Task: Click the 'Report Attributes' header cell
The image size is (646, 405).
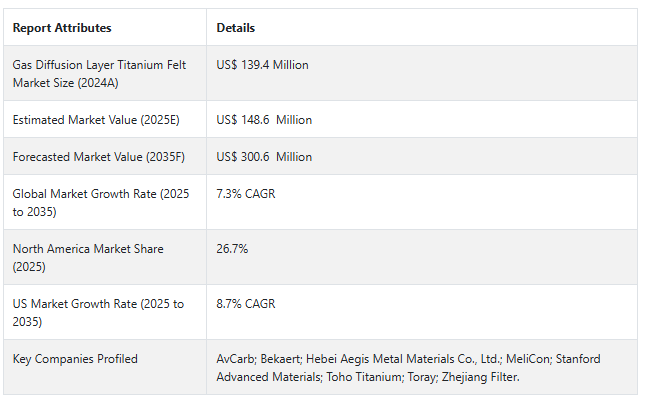Action: pyautogui.click(x=62, y=28)
